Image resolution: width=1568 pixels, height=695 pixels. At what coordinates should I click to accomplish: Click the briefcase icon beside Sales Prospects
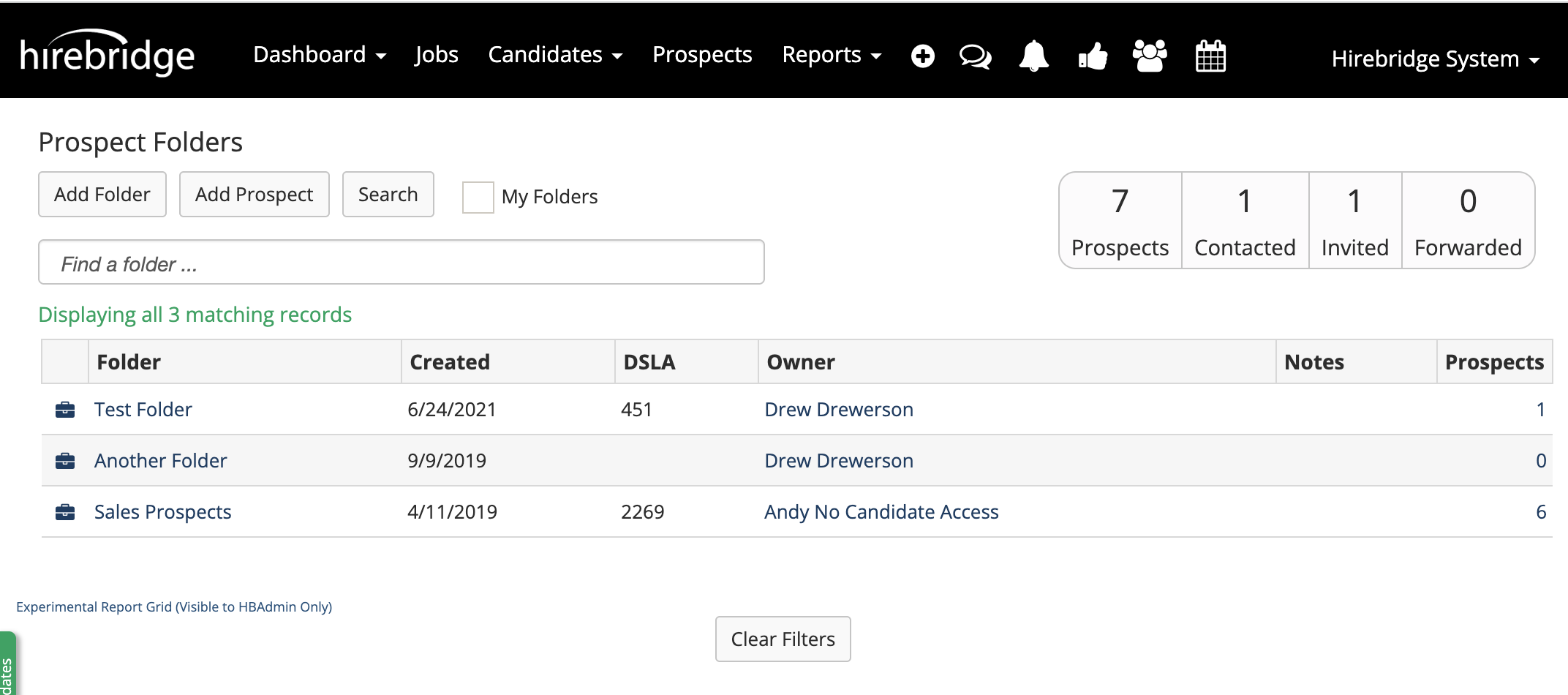tap(66, 512)
